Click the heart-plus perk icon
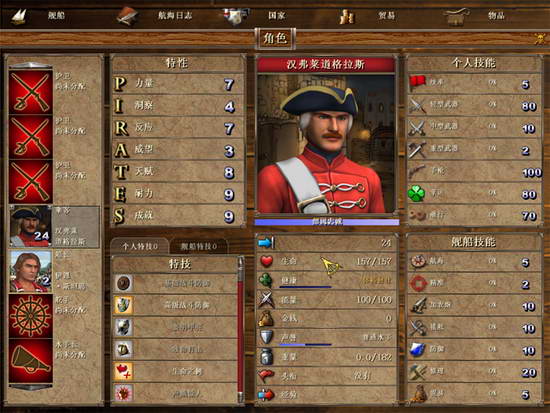Image resolution: width=550 pixels, height=413 pixels. 123,371
